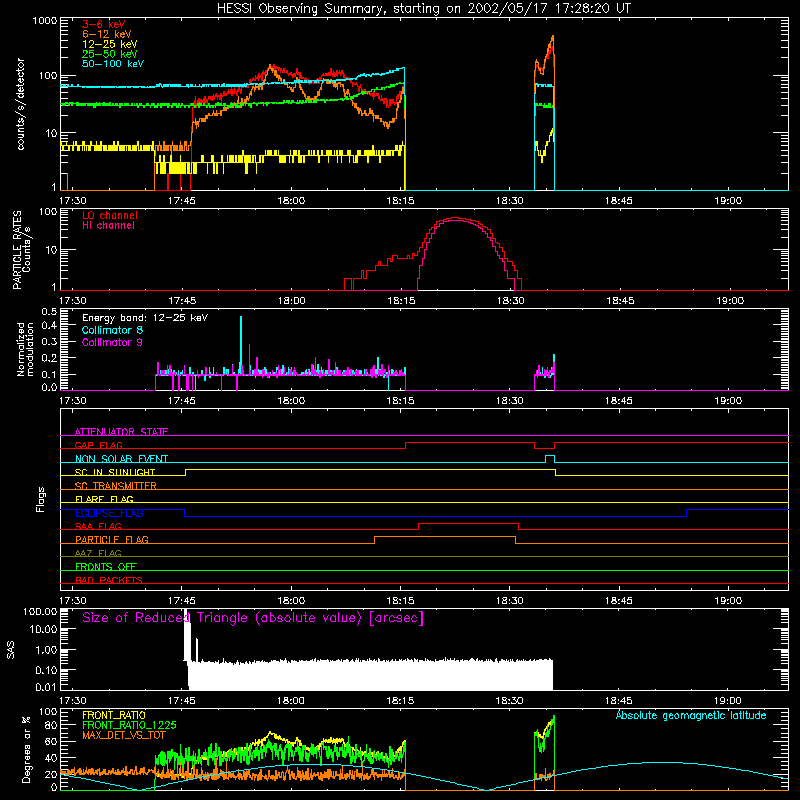This screenshot has height=800, width=800.
Task: Click the vertical Flags axis label
Action: (x=40, y=499)
